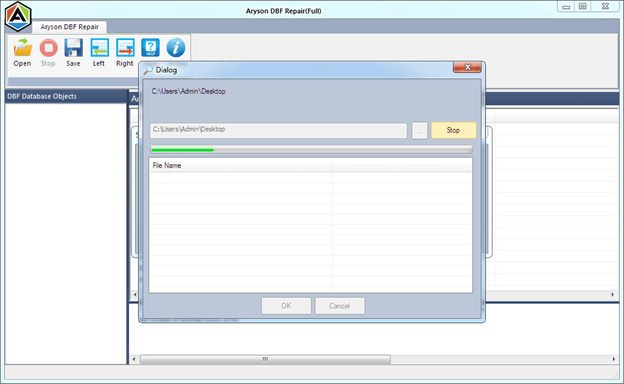Click the C:\Users\Admin\Desktop label text
The image size is (624, 384).
[x=188, y=91]
